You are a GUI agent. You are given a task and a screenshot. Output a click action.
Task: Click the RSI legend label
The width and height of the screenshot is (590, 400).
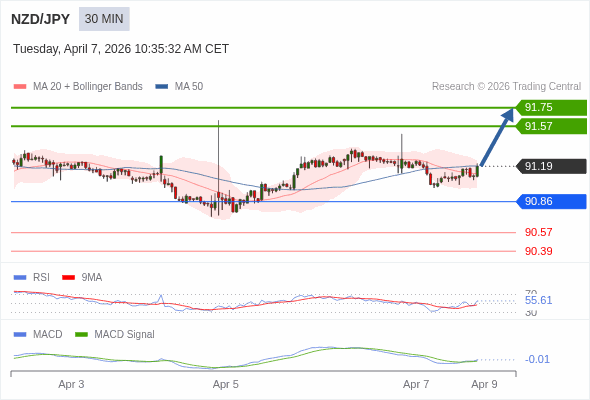pos(41,278)
